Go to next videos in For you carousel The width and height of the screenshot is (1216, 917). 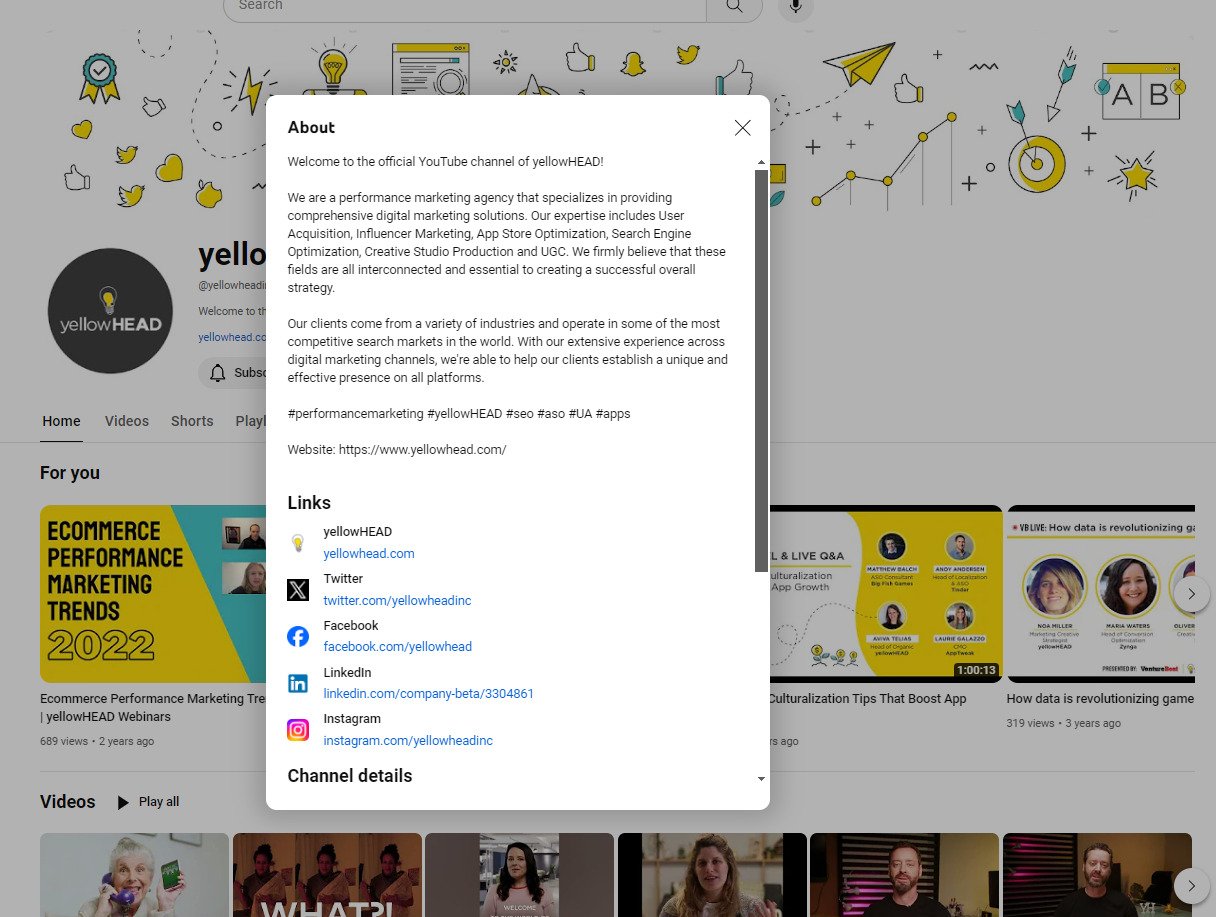(x=1191, y=593)
